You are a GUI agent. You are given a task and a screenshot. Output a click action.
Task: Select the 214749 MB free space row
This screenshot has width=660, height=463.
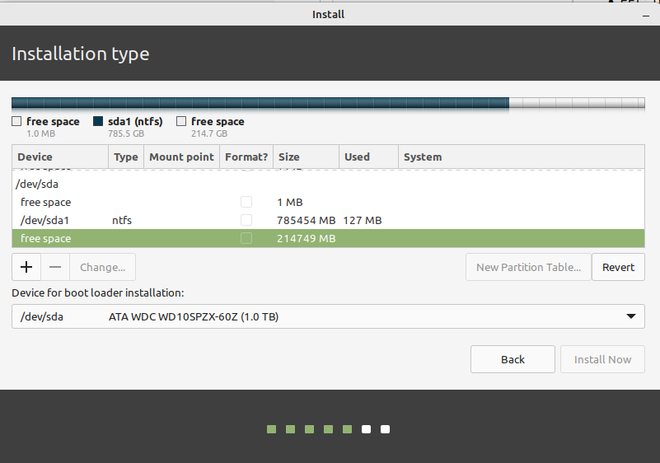tap(328, 238)
